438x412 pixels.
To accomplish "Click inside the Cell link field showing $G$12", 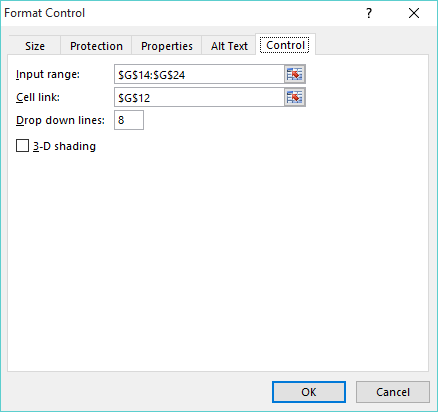I will (199, 97).
